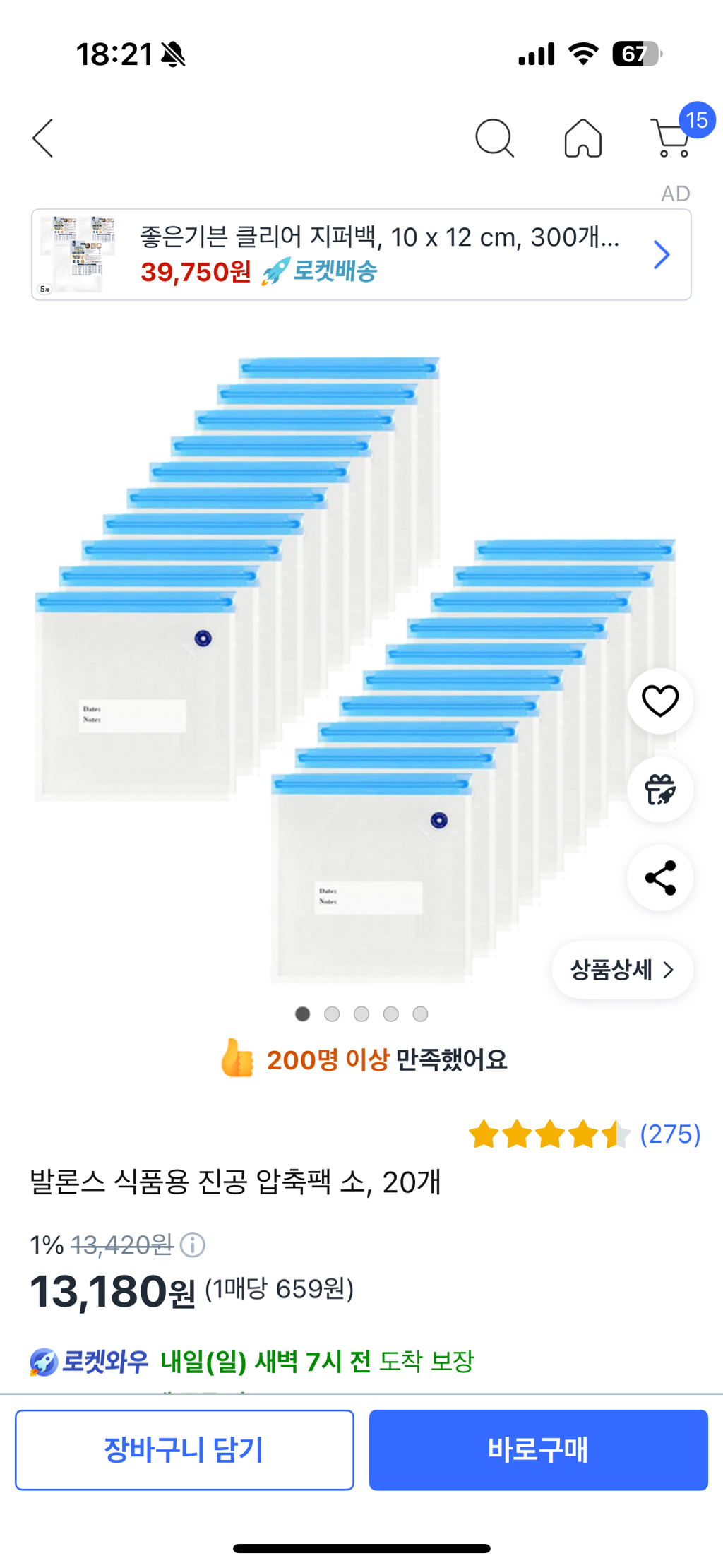The height and width of the screenshot is (1568, 723).
Task: Select the last image carousel dot
Action: click(x=420, y=1014)
